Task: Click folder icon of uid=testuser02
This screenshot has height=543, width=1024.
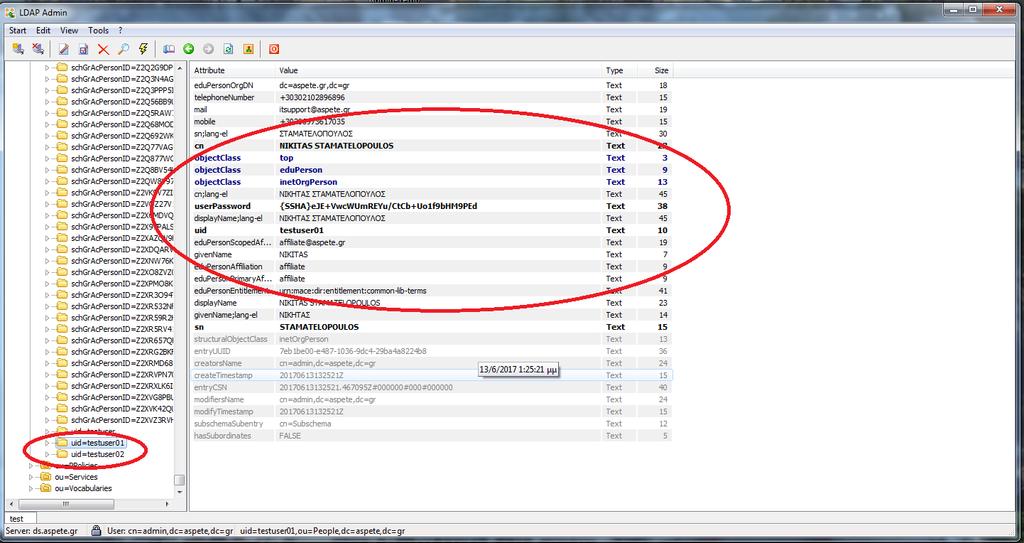Action: pos(63,454)
